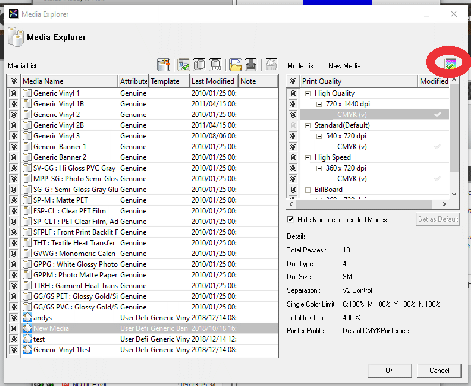471x386 pixels.
Task: Click the marker icon left of Generic Vinyl 1
Action: pos(14,93)
